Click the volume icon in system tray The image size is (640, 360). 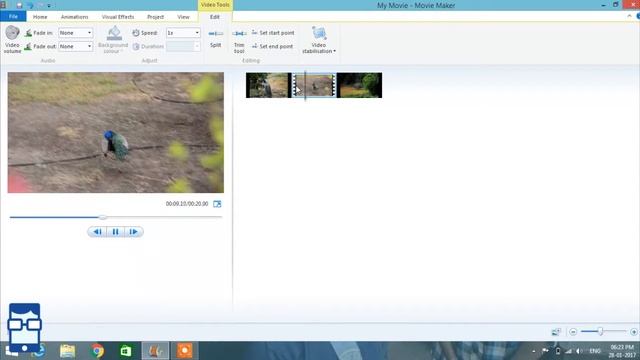coord(579,351)
